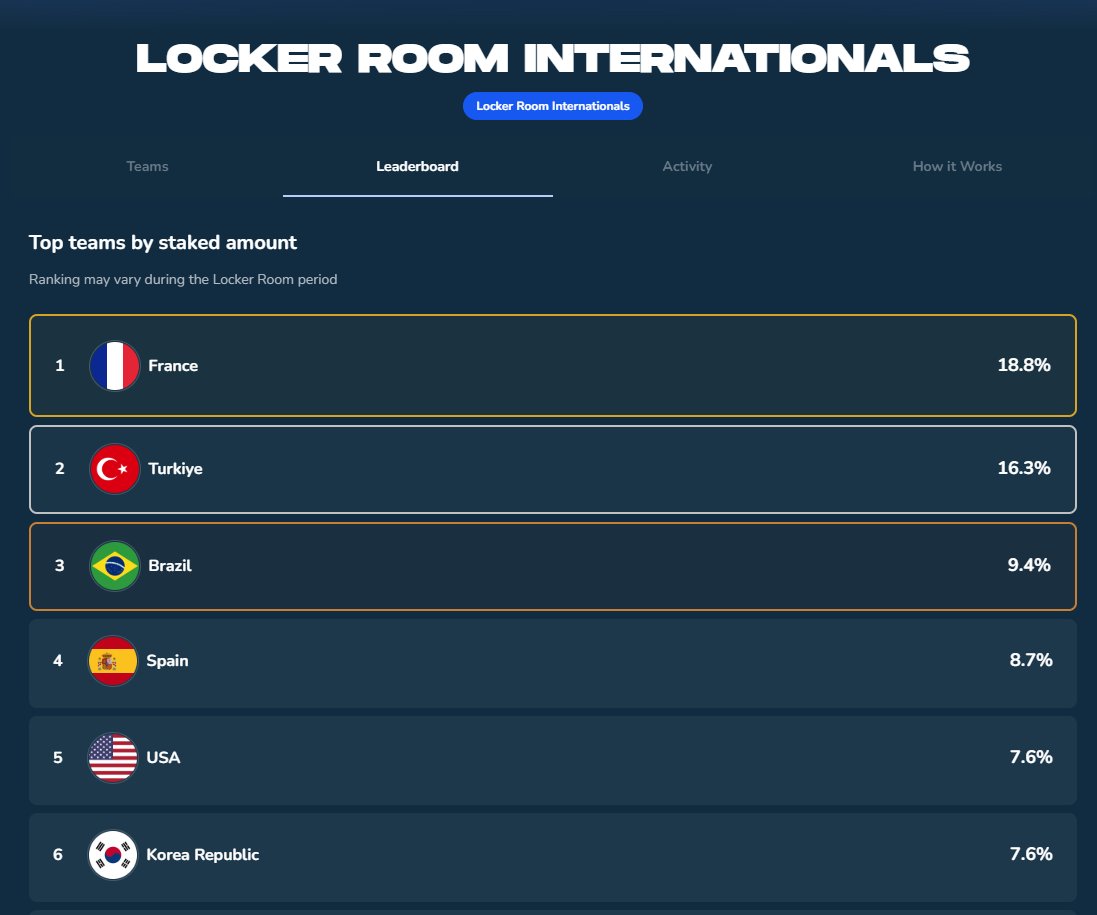
Task: Switch to the Teams tab
Action: point(147,167)
